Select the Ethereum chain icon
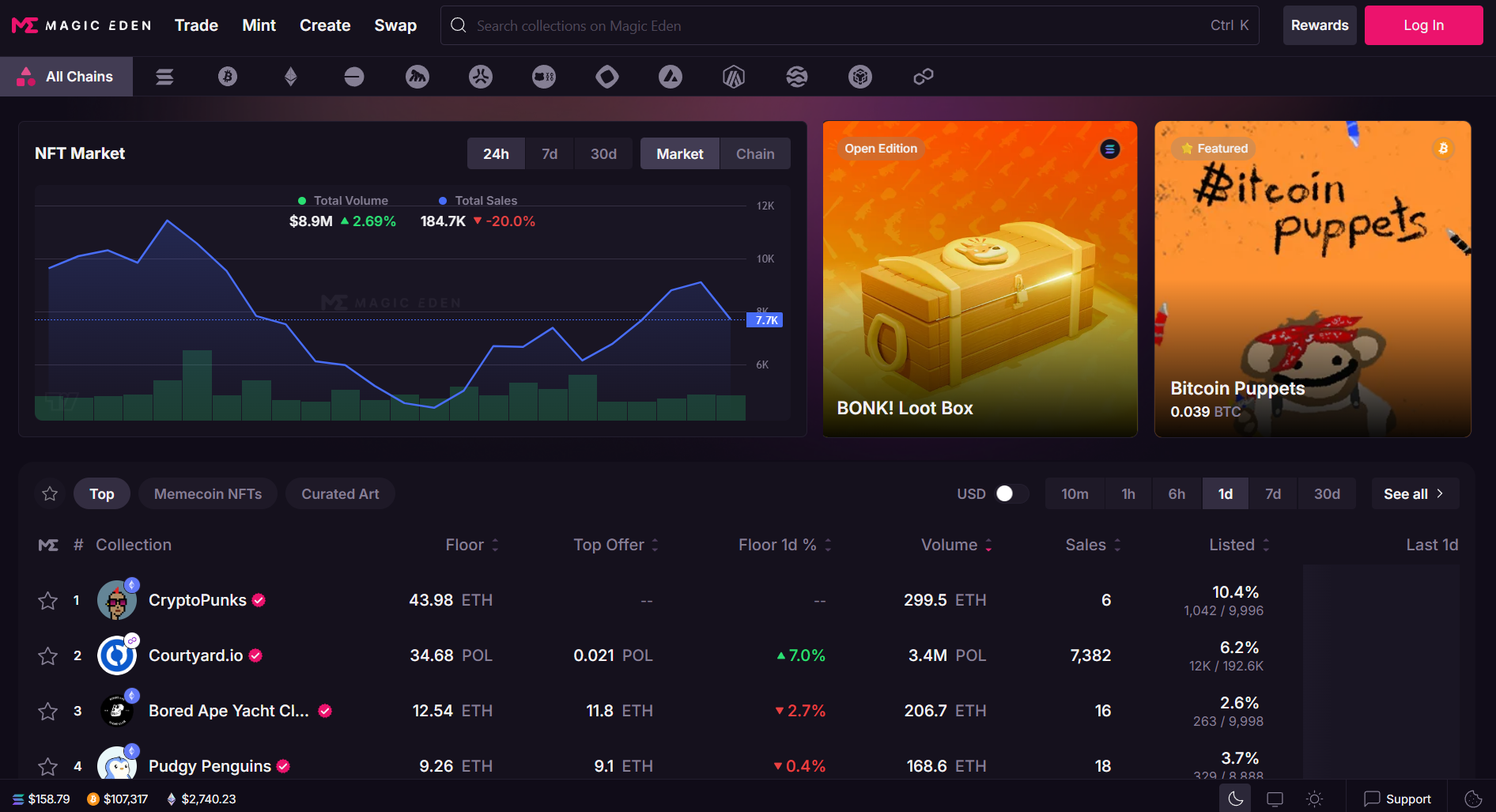 click(291, 77)
